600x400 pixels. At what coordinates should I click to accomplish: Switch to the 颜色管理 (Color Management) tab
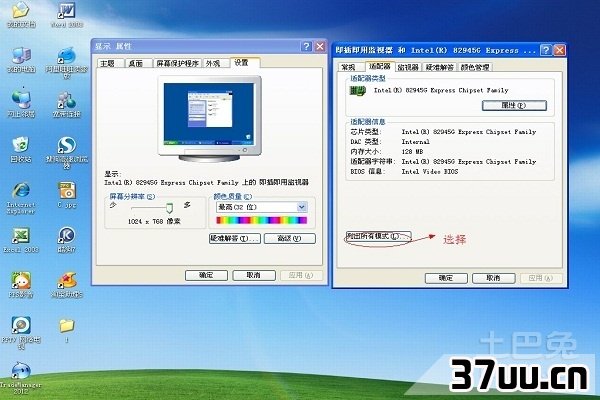475,67
